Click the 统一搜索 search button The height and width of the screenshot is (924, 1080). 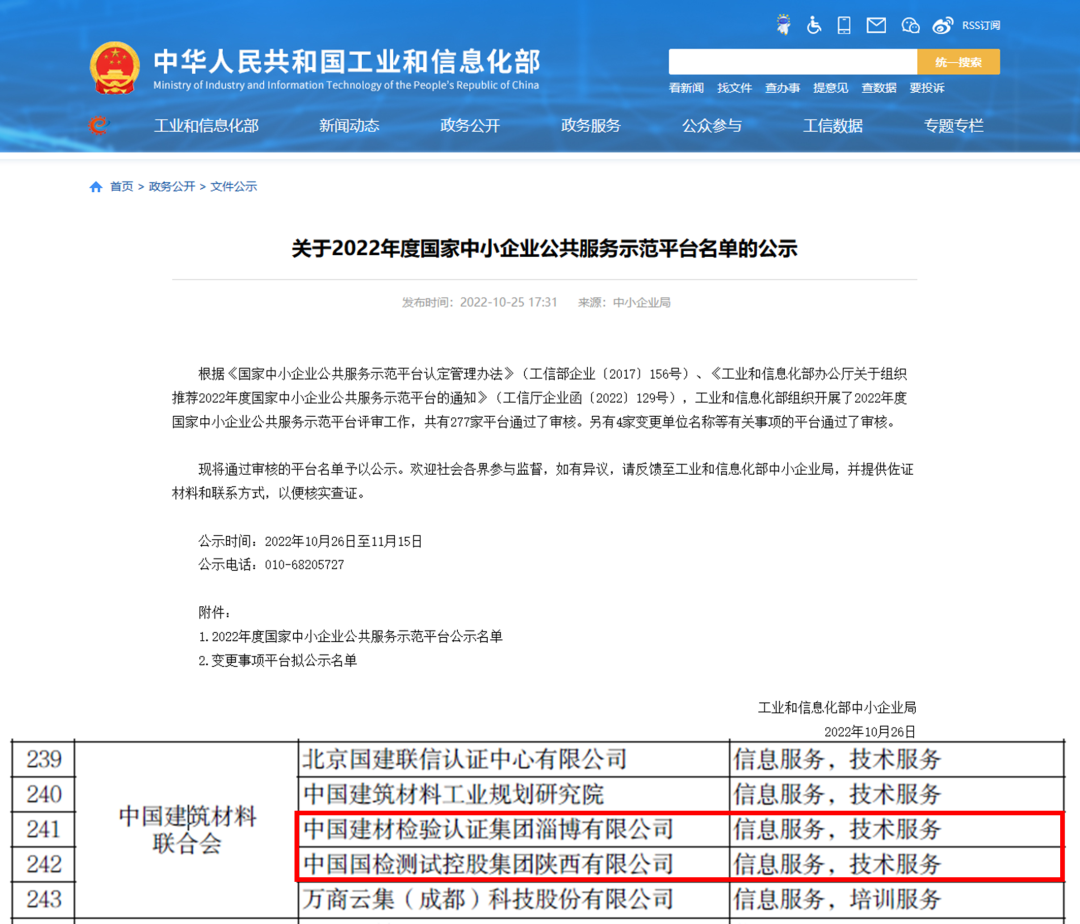[957, 61]
